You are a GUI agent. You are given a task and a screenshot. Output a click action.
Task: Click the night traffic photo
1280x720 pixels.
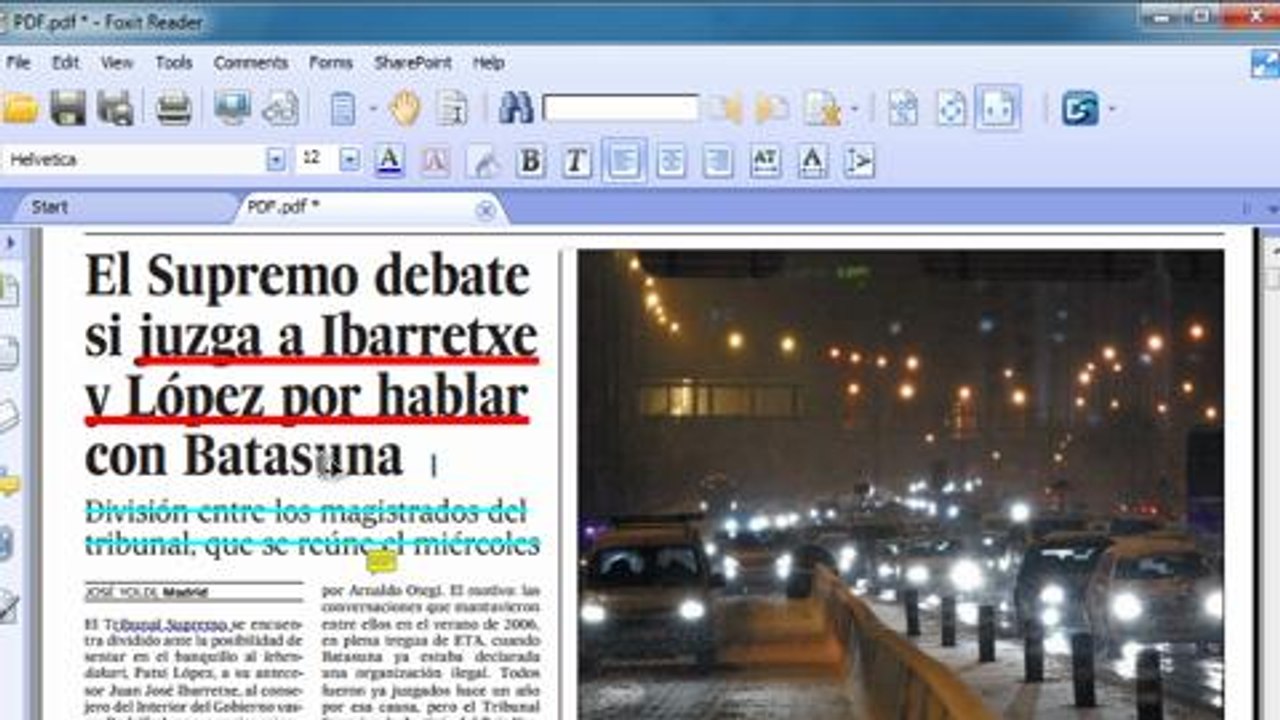[x=900, y=484]
